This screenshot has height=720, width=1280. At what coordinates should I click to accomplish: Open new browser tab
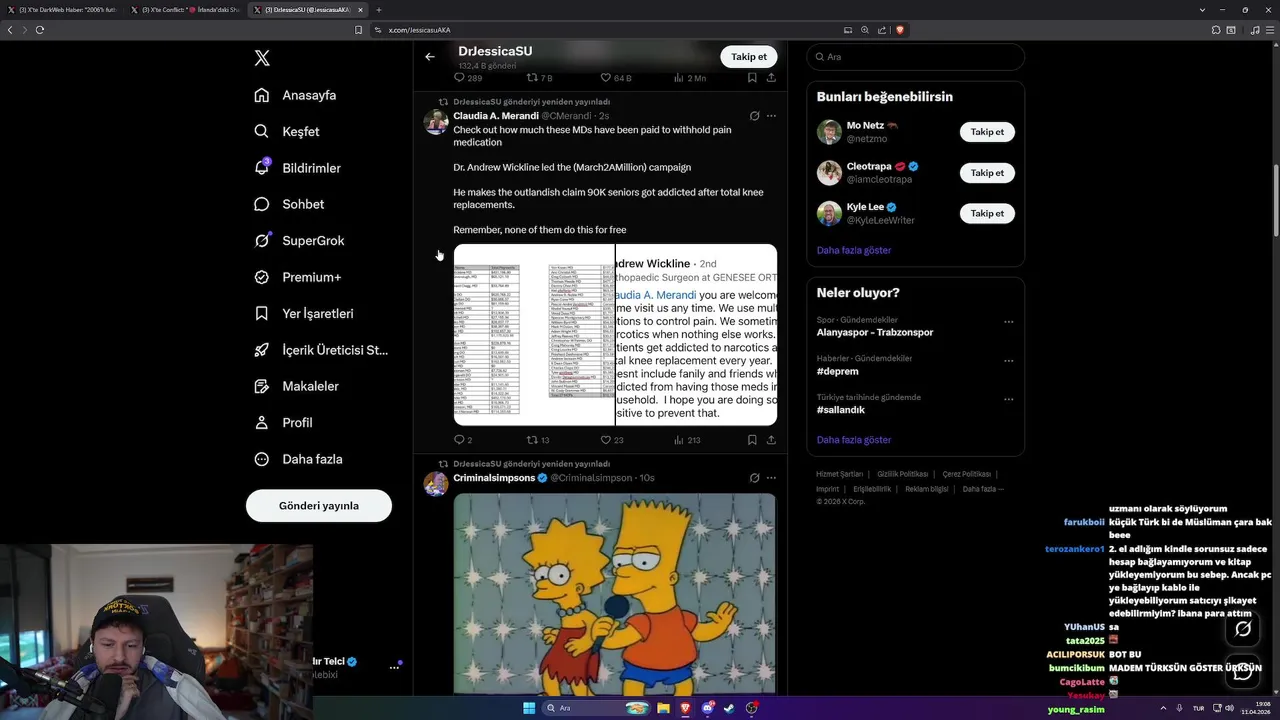(x=378, y=10)
